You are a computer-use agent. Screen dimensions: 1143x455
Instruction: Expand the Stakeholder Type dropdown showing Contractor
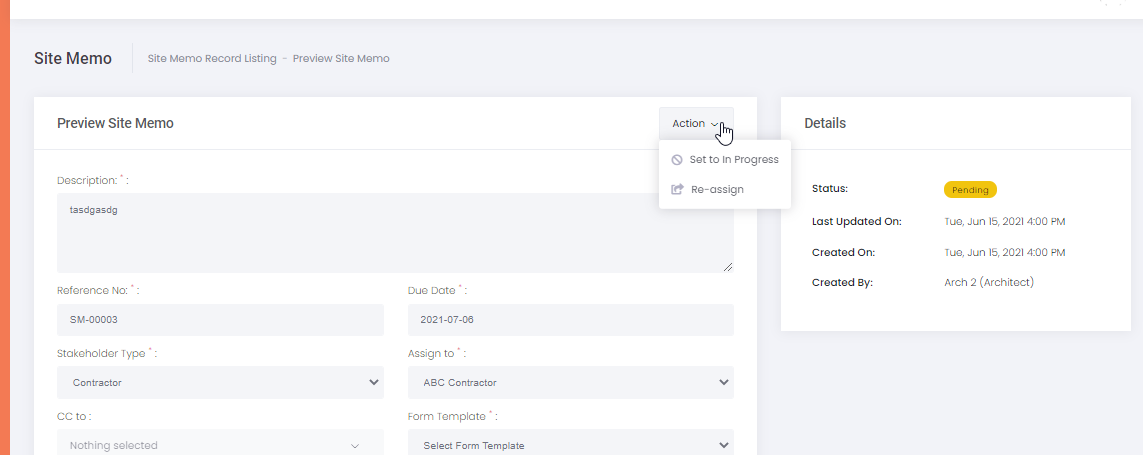(220, 382)
